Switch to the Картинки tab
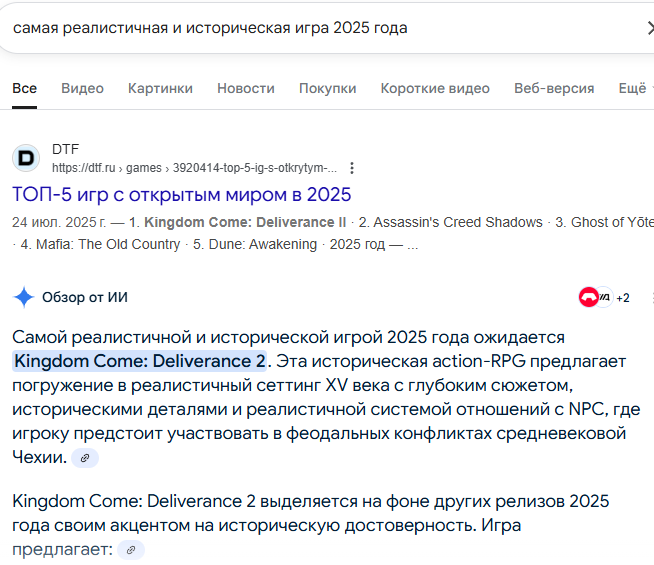Screen dimensions: 654x565 pos(160,88)
